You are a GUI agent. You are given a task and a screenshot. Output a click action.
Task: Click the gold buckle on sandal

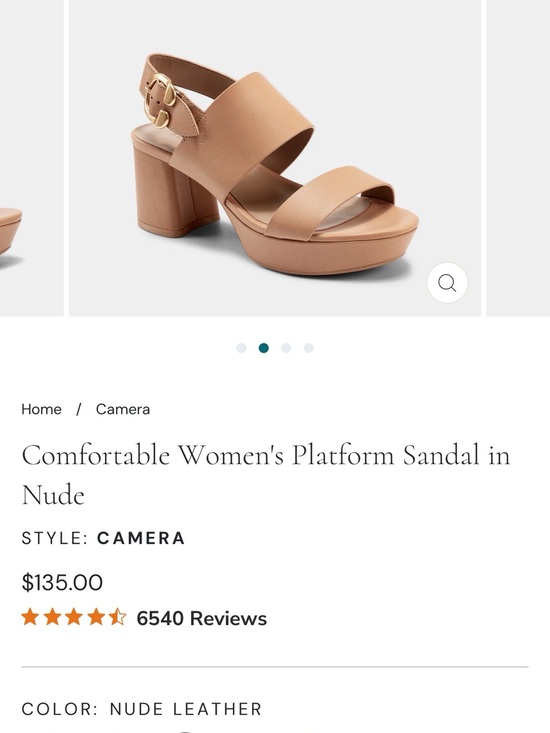pos(159,101)
